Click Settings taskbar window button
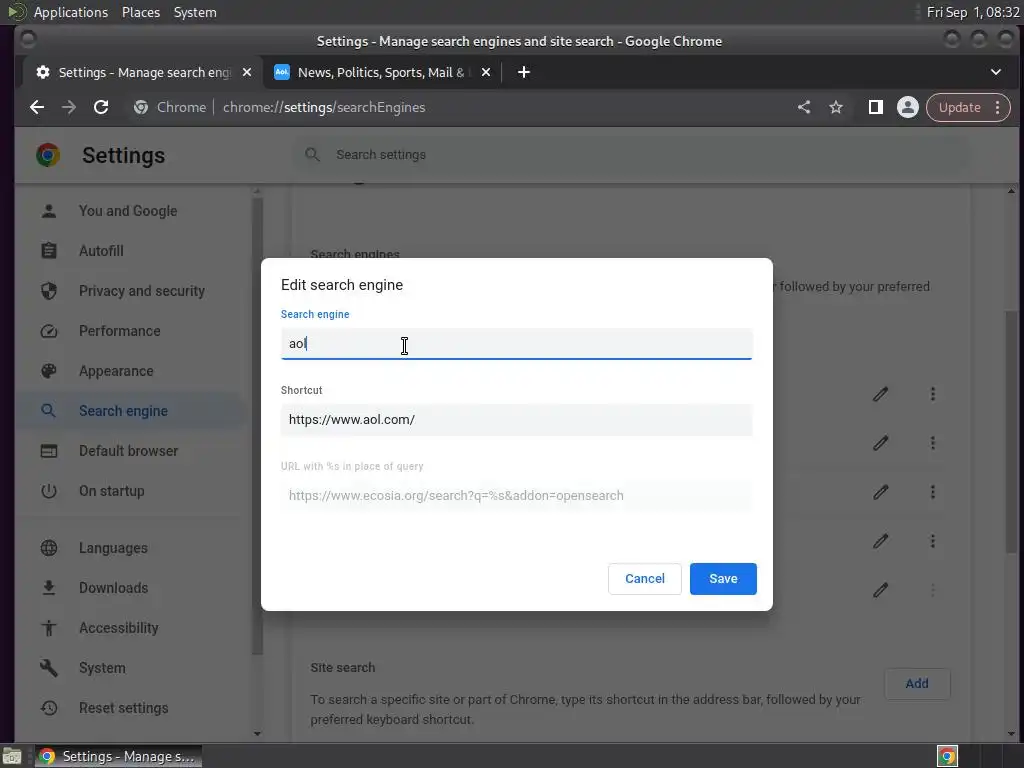Screen dimensions: 1024x768 [x=118, y=756]
